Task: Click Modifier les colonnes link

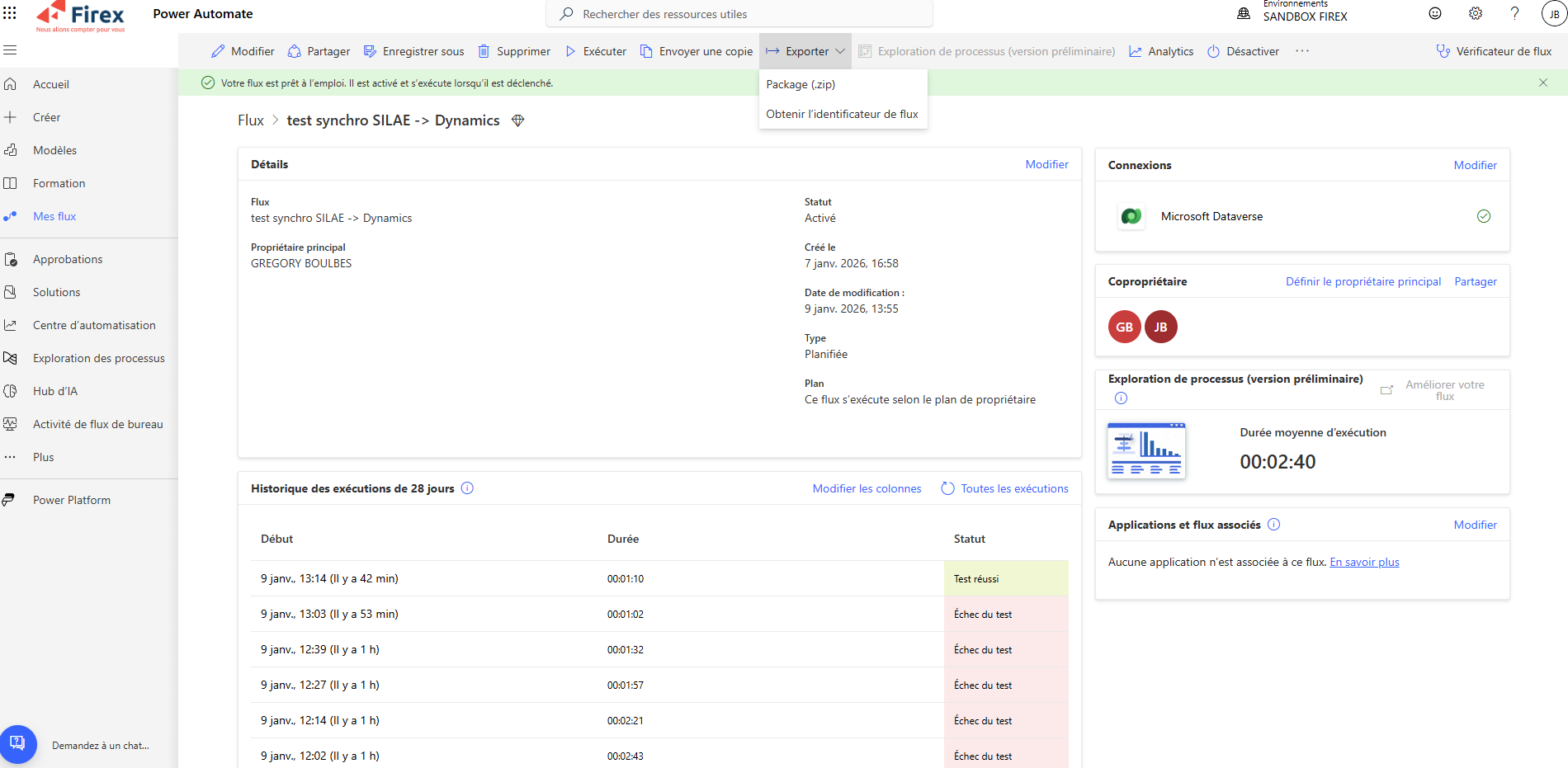Action: (x=867, y=488)
